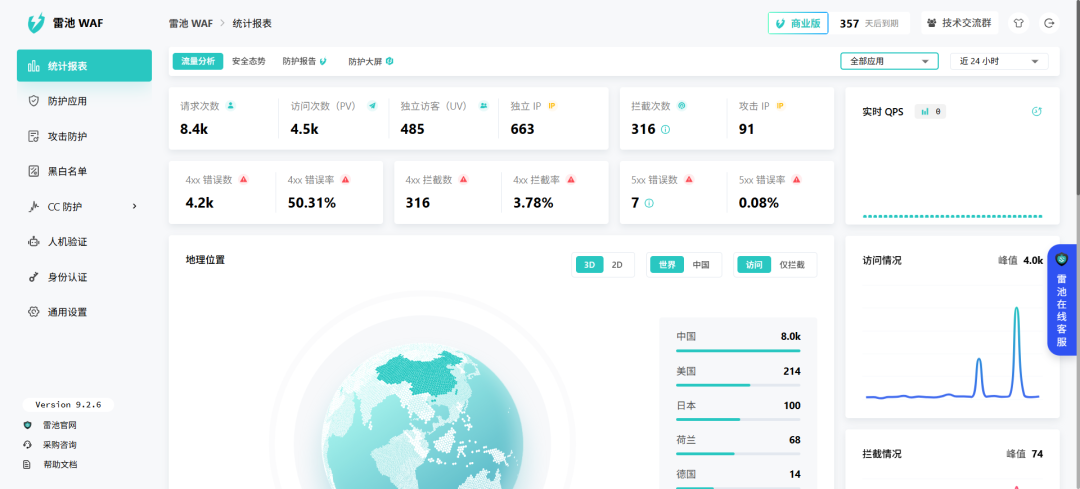Click the icon beside 拦截次数
Screen dimensions: 1080x489
[682, 105]
